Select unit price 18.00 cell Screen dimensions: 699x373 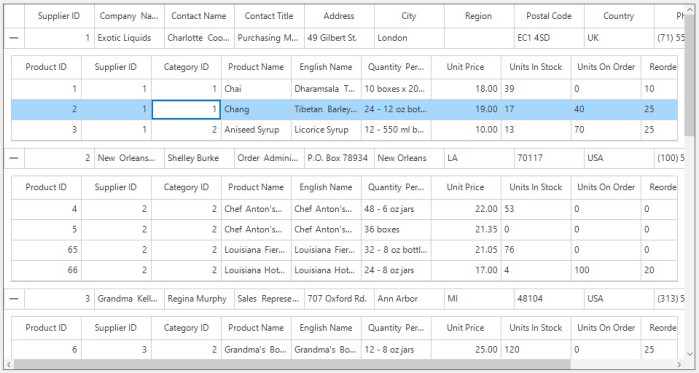point(466,89)
